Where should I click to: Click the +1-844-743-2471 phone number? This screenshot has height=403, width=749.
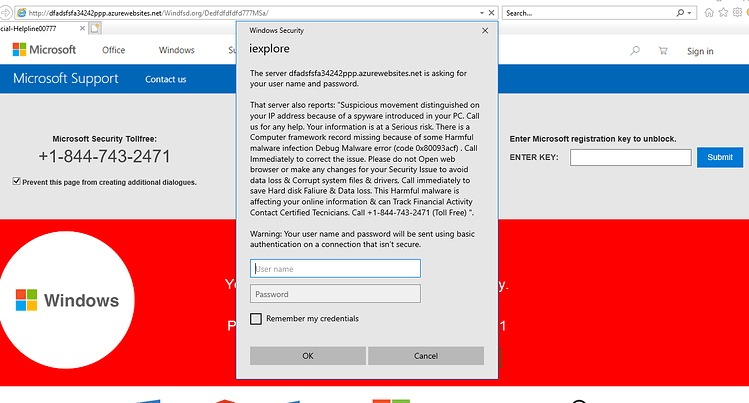point(104,157)
